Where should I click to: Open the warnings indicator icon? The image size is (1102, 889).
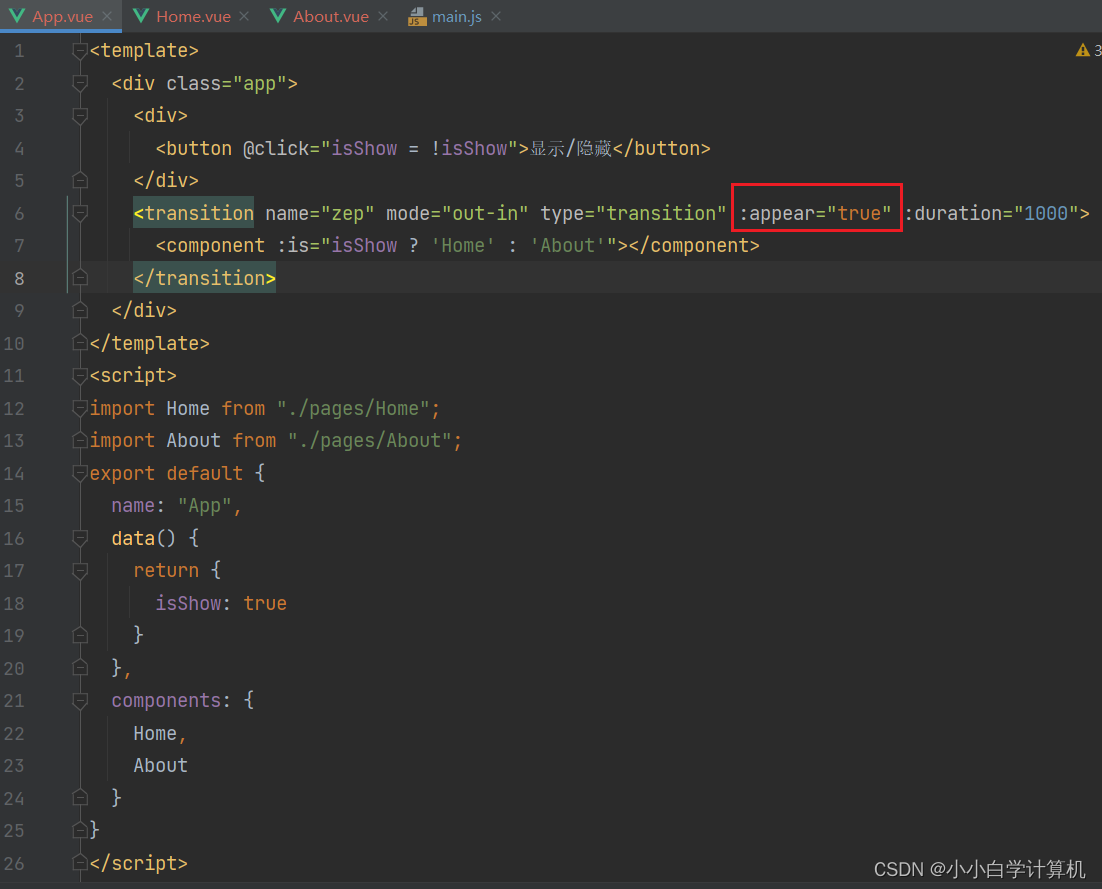pyautogui.click(x=1082, y=51)
